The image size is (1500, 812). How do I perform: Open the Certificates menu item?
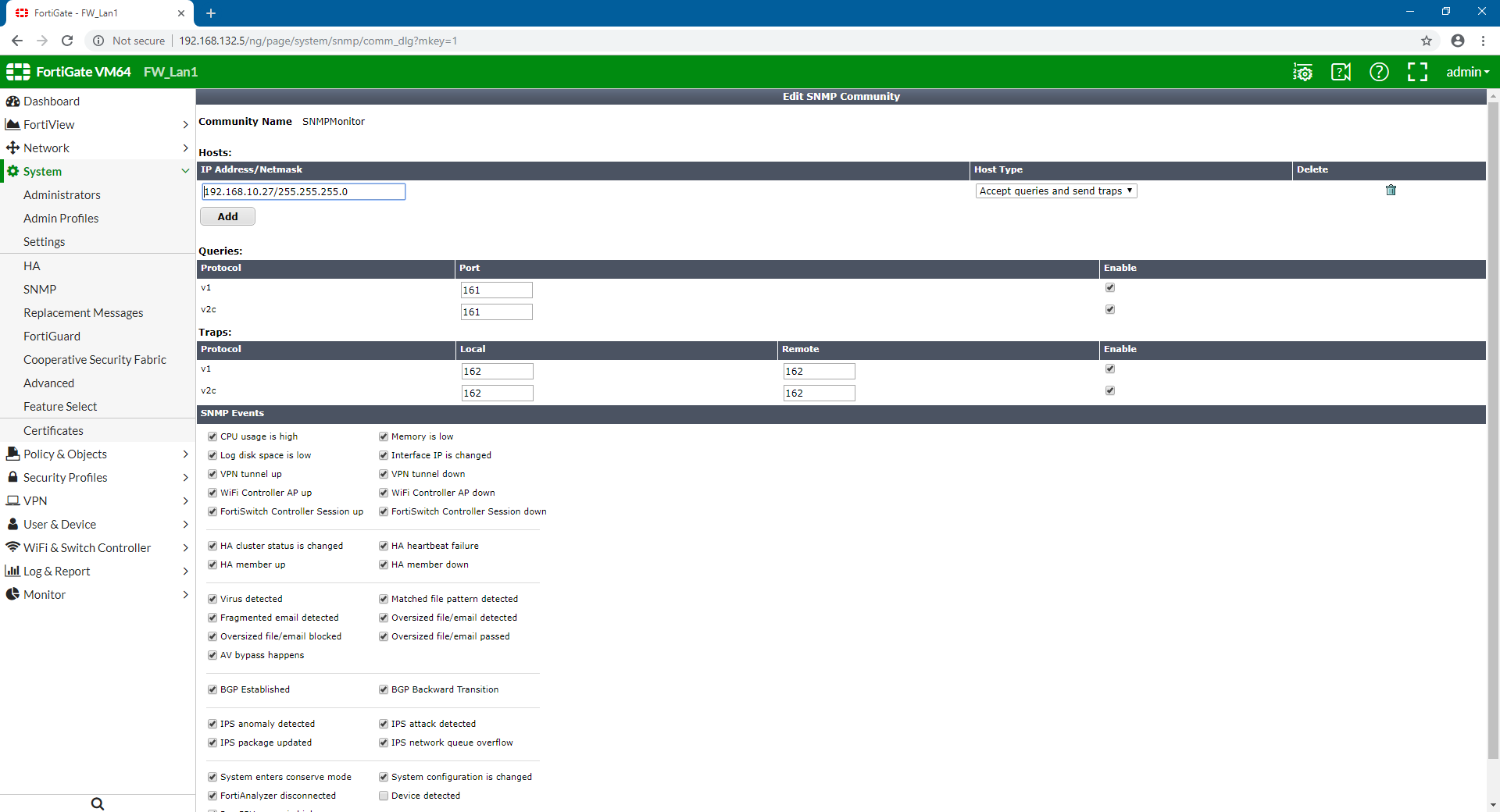click(x=53, y=431)
